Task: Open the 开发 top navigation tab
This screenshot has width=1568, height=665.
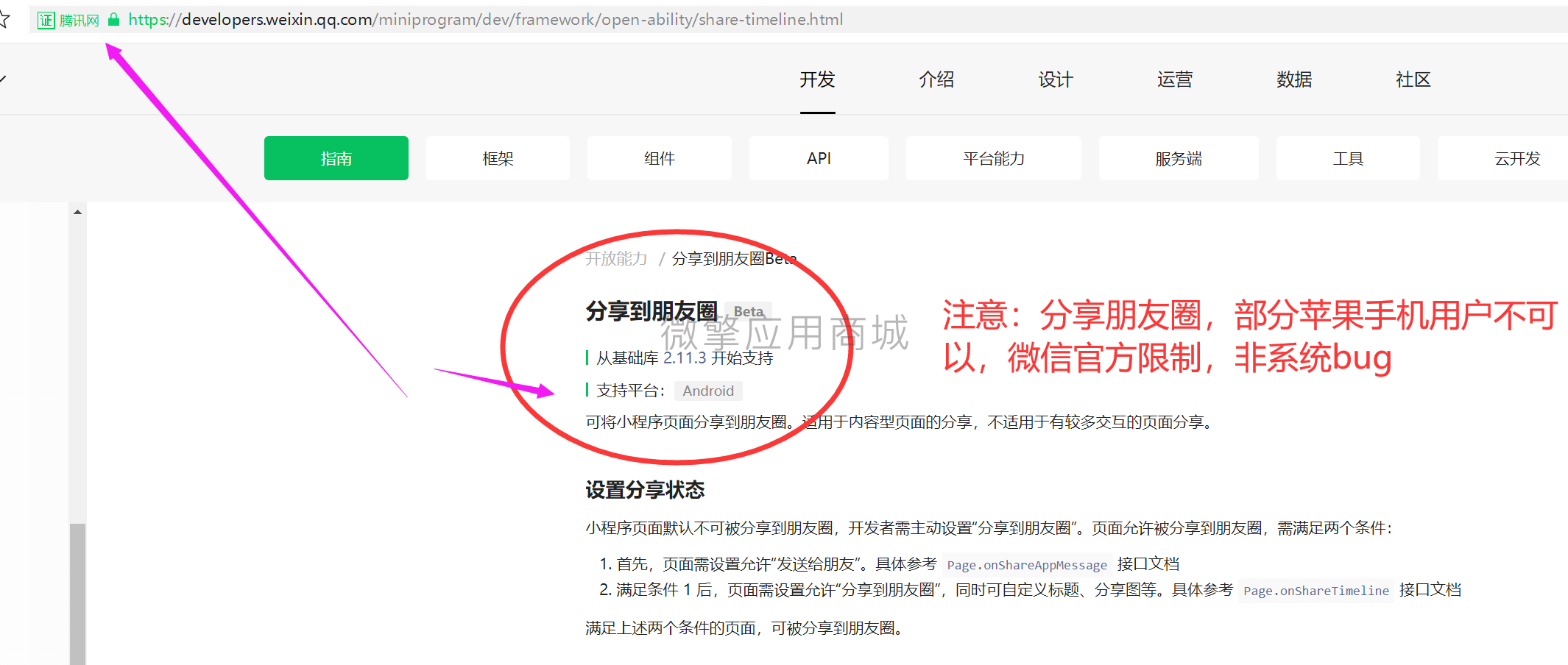Action: point(817,79)
